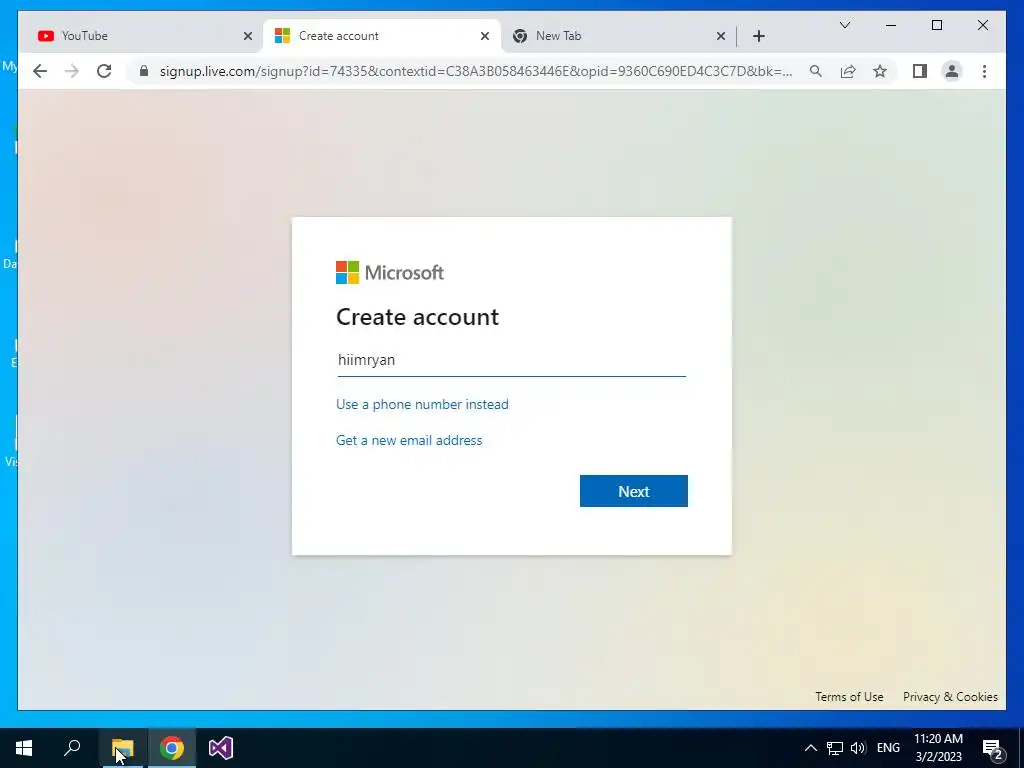Reload the Create account page

click(104, 71)
